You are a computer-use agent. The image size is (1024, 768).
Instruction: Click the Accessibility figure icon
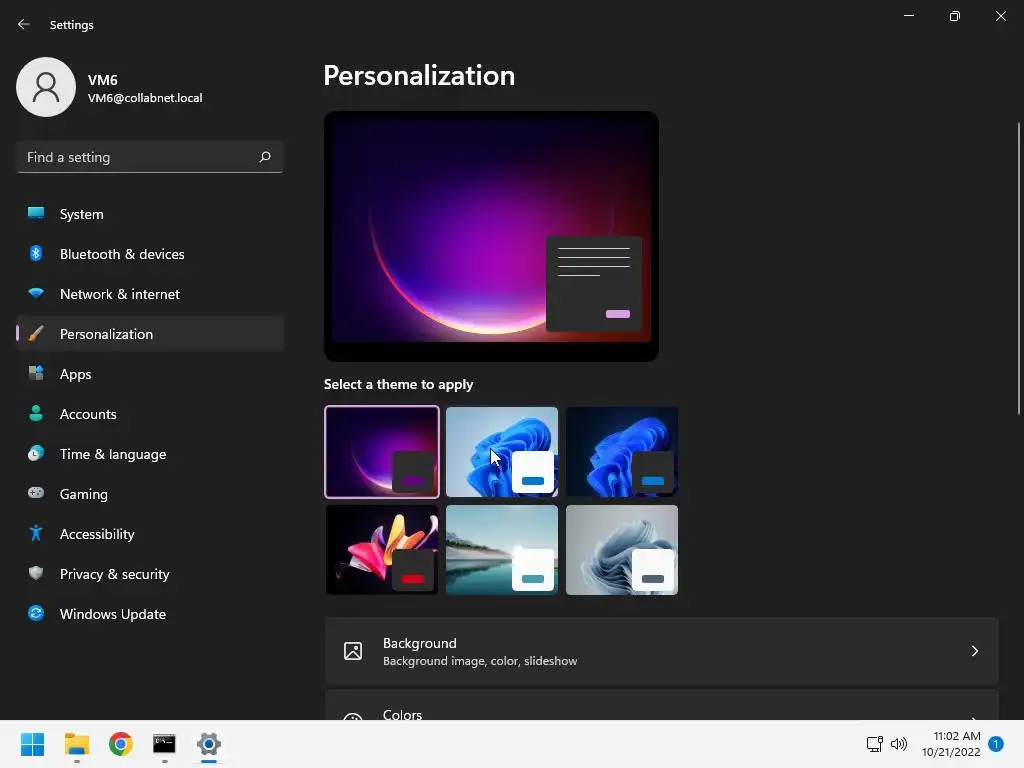pos(36,534)
